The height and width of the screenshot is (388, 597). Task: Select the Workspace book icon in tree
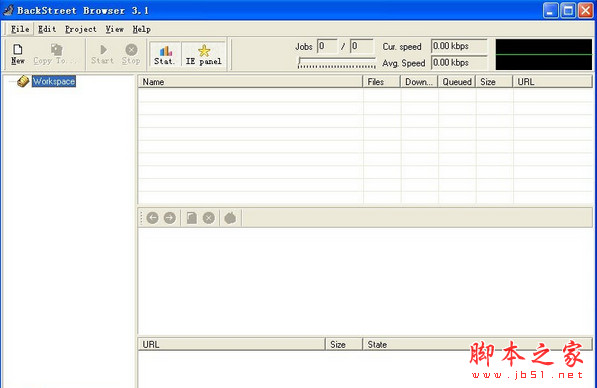point(23,81)
